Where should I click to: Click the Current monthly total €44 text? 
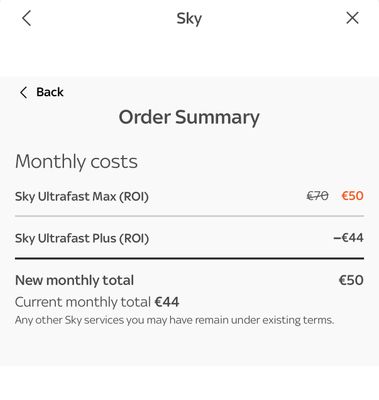[x=97, y=302]
